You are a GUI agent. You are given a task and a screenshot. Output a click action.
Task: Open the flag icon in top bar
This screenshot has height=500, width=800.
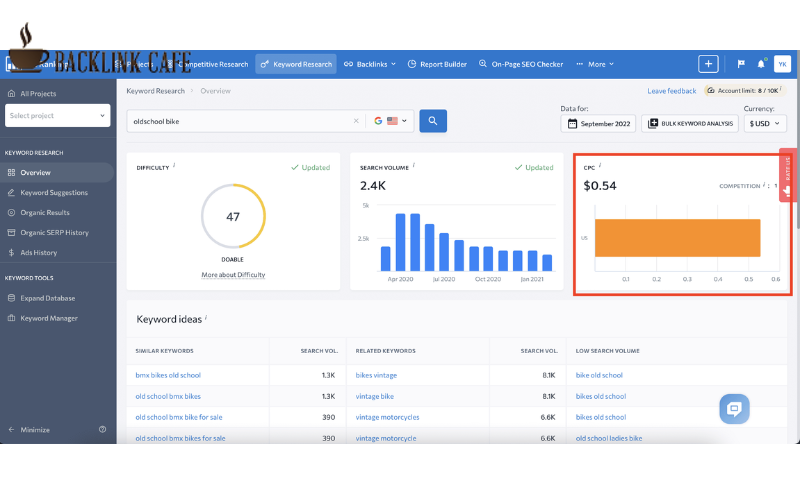coord(741,64)
